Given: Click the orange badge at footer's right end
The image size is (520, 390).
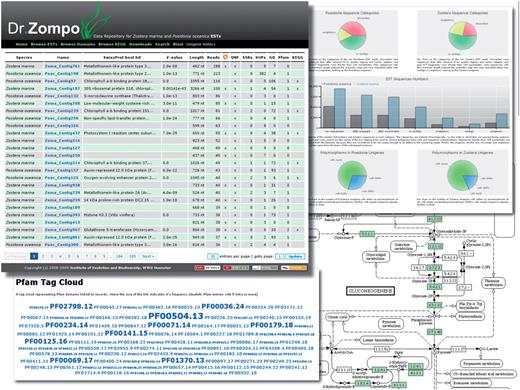Looking at the screenshot, I should tap(294, 267).
